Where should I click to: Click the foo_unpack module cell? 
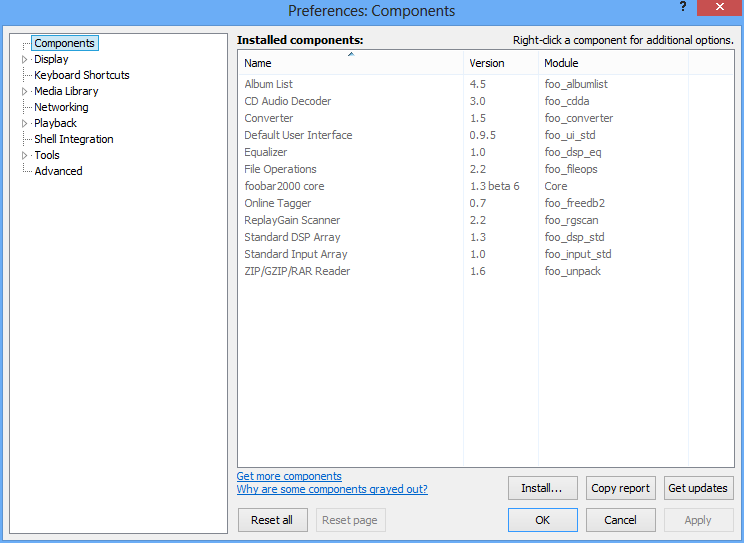[573, 271]
